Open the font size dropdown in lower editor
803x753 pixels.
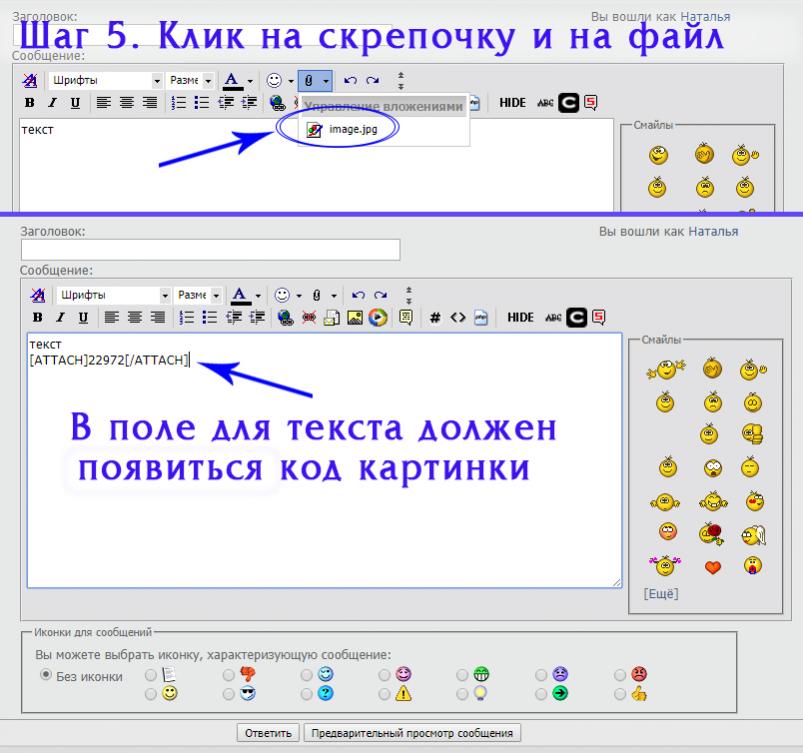point(194,295)
